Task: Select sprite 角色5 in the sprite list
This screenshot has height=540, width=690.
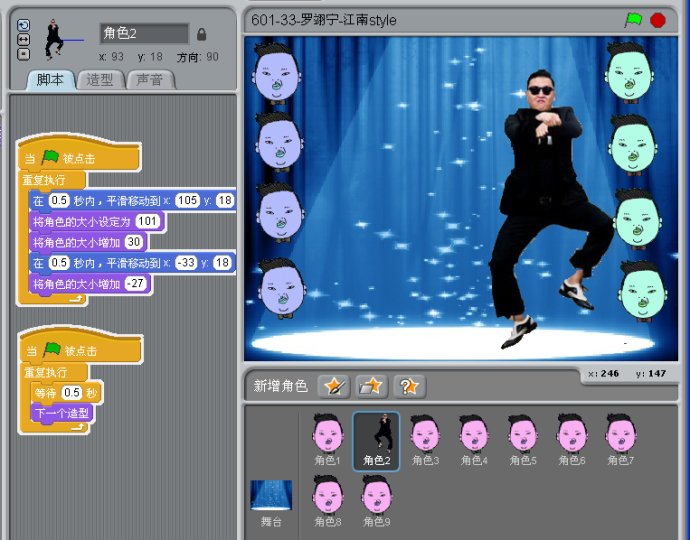Action: pos(523,440)
